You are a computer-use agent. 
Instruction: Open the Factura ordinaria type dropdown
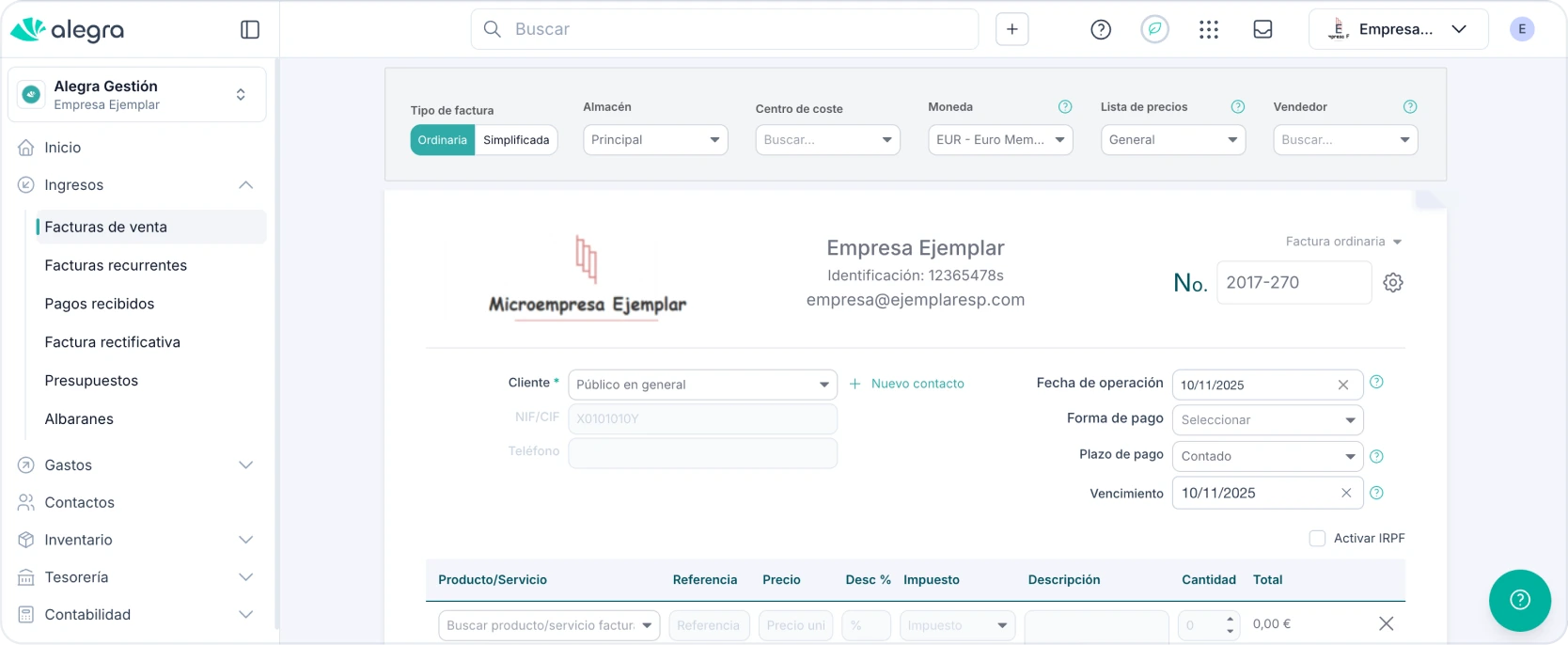(x=1343, y=242)
